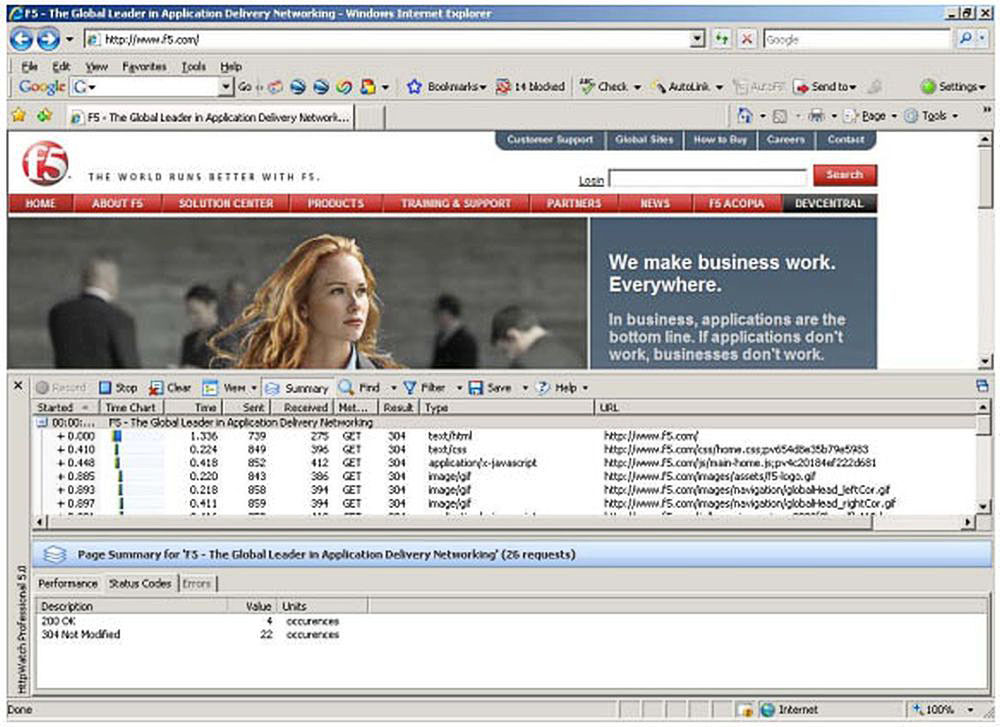The image size is (1000, 727).
Task: Collapse the F5 page group in log
Action: pyautogui.click(x=42, y=422)
